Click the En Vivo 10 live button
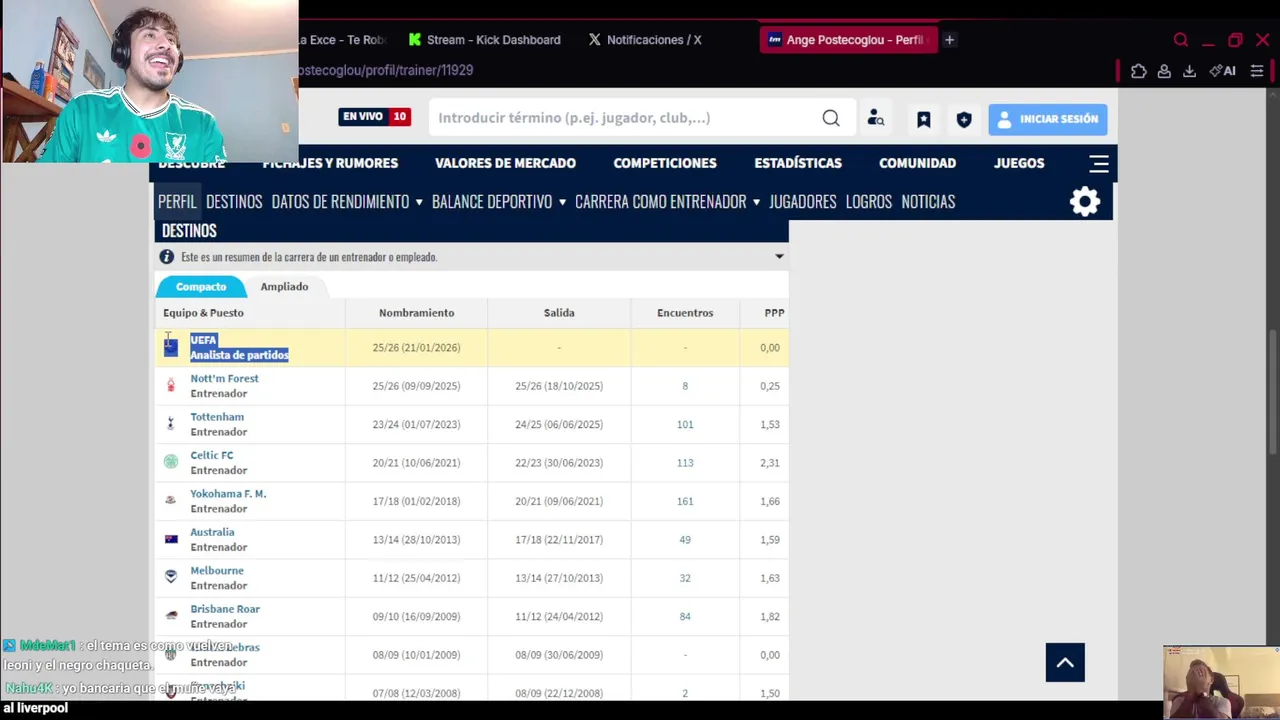 coord(374,117)
